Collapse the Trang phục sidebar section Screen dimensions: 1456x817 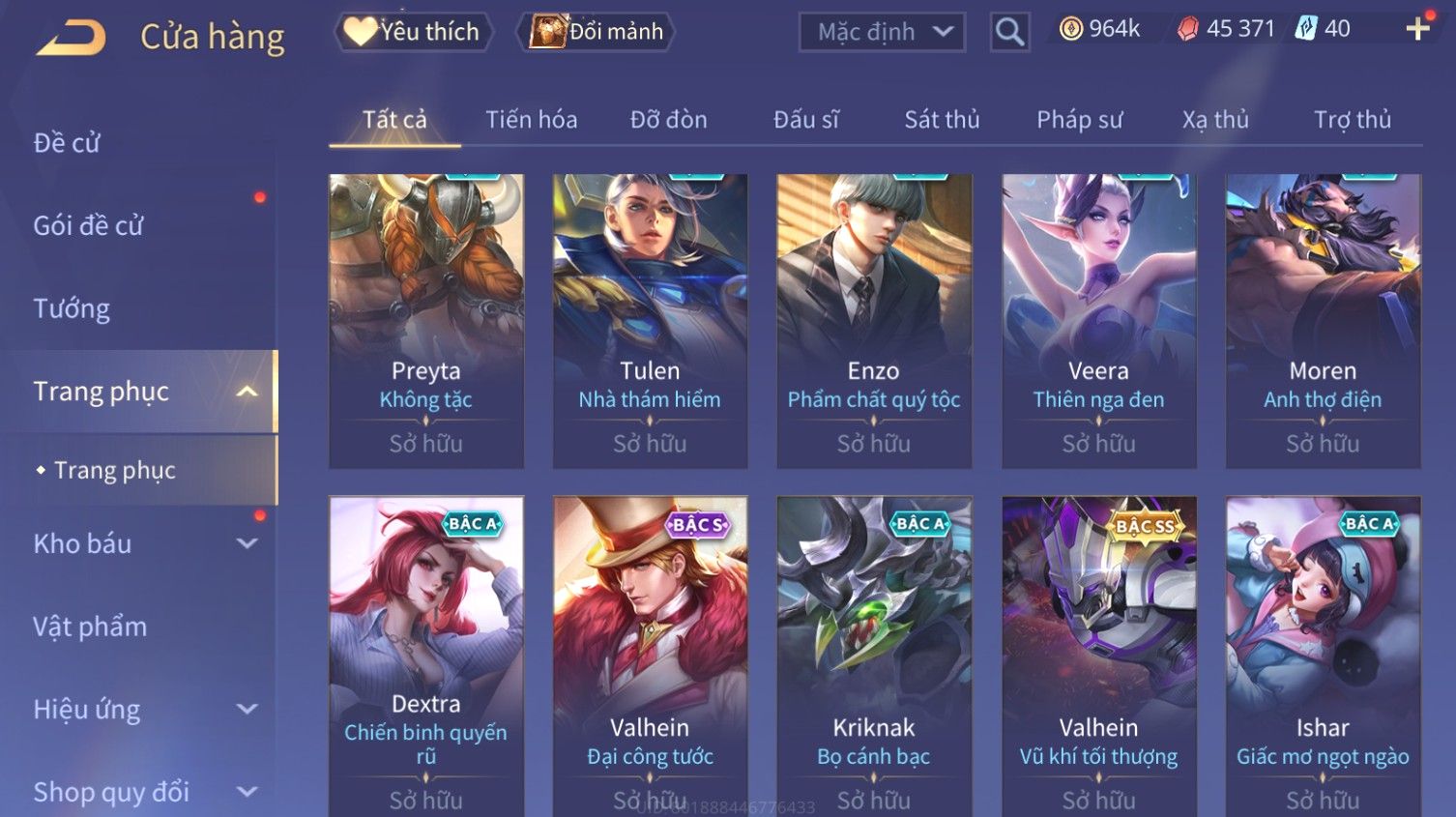[x=248, y=392]
